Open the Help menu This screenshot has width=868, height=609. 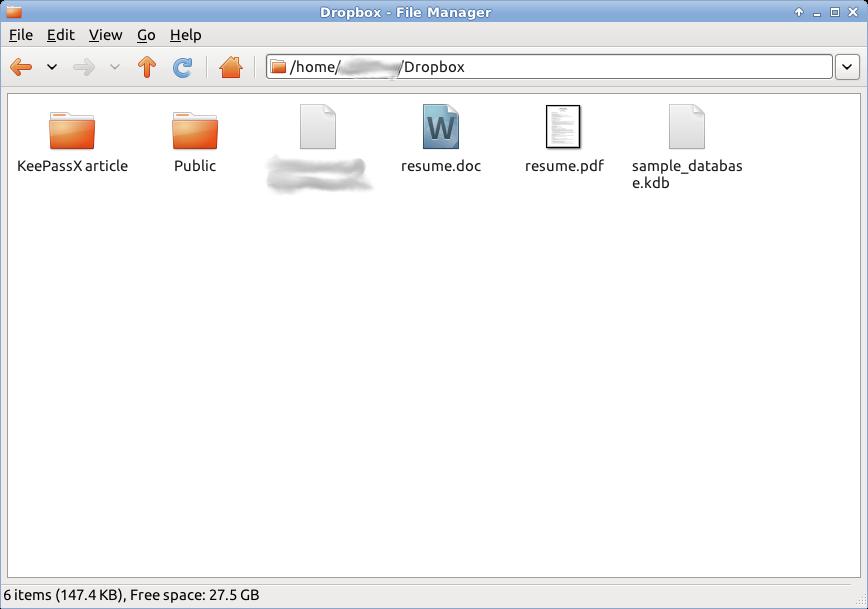point(185,35)
